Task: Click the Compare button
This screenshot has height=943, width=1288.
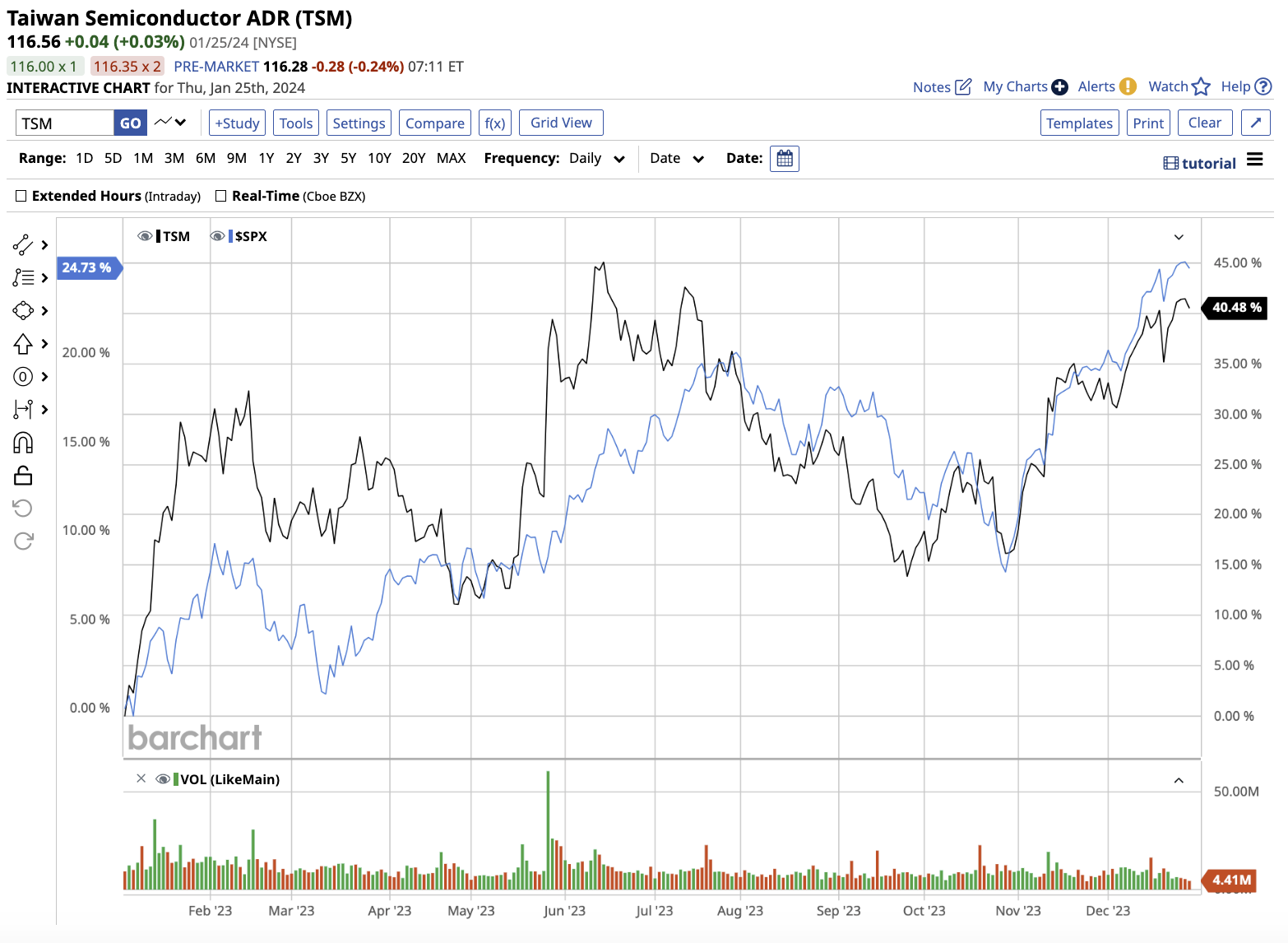Action: click(435, 123)
